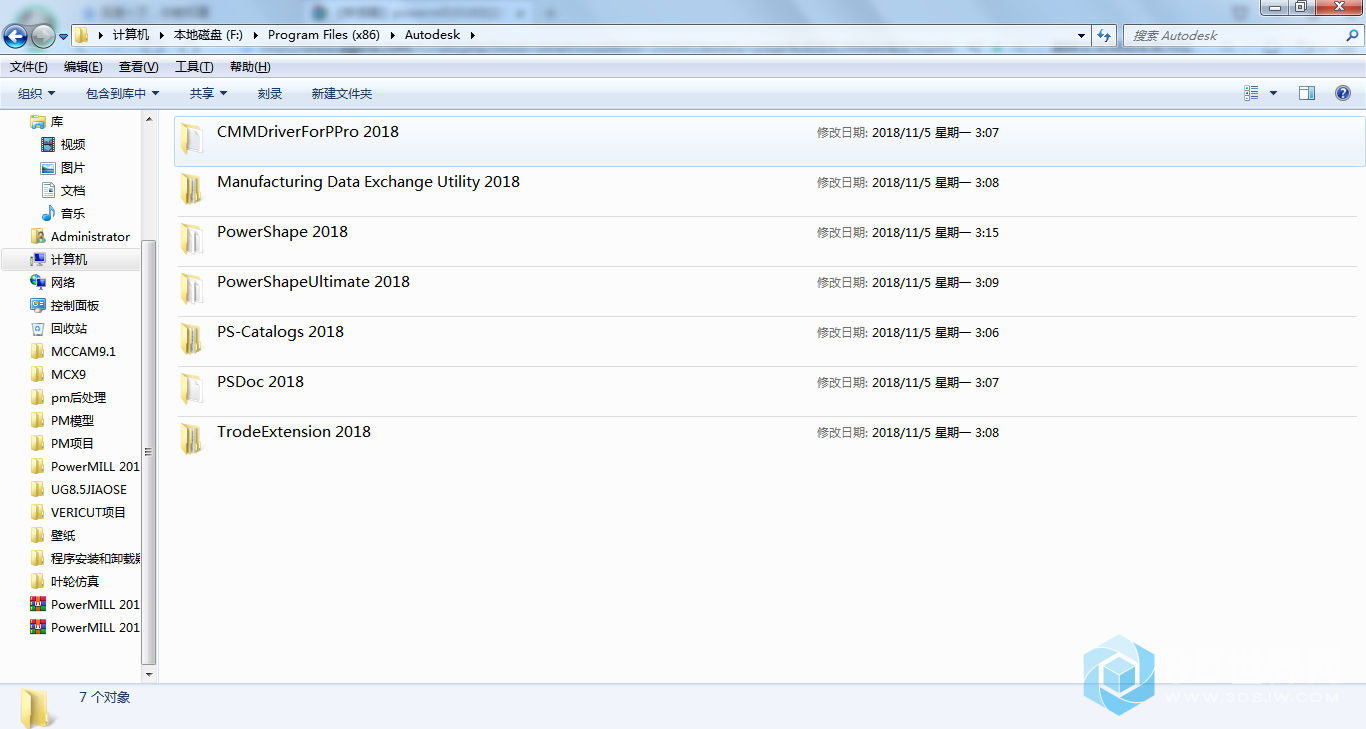Click the 刻录 toolbar button
The height and width of the screenshot is (729, 1366).
[x=270, y=94]
